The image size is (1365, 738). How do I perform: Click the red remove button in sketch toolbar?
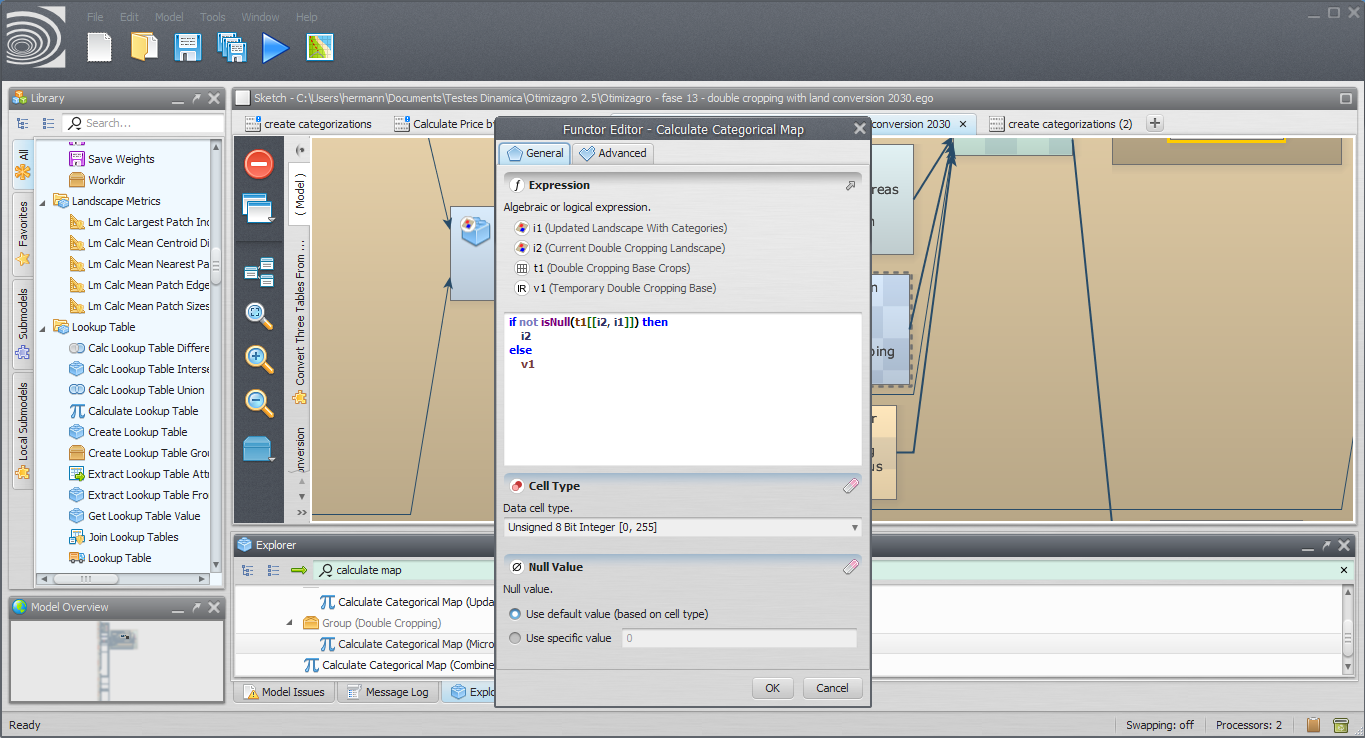coord(259,164)
